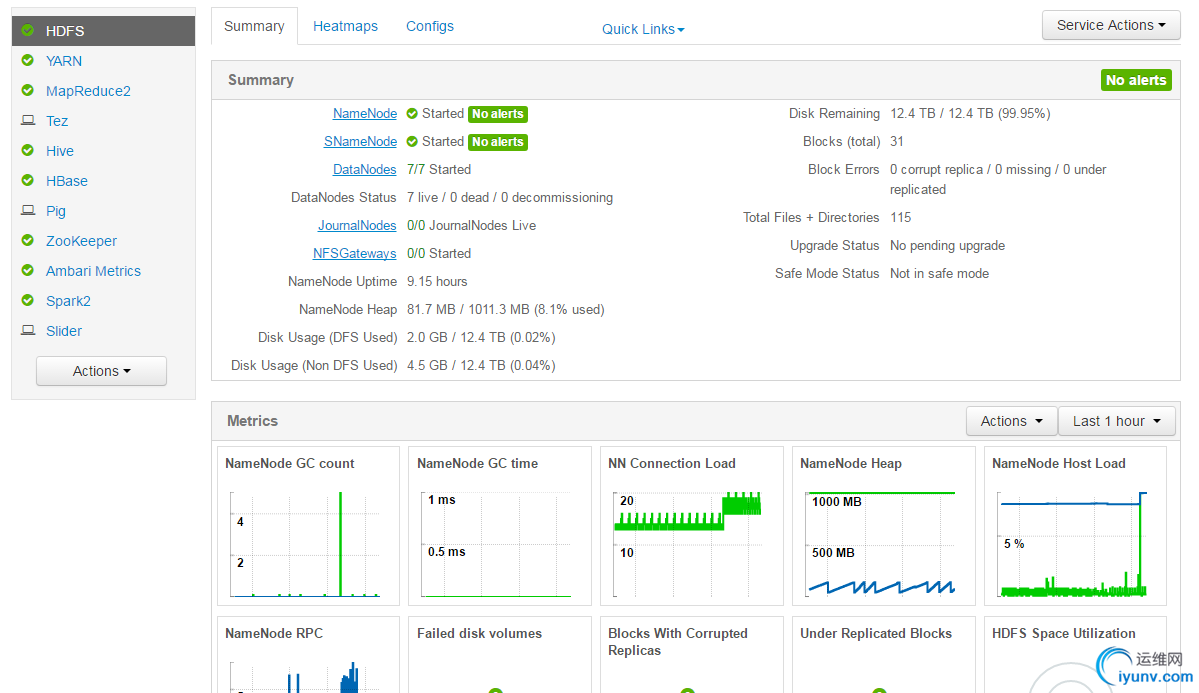Open the DataNodes link
This screenshot has height=693, width=1199.
[x=365, y=169]
